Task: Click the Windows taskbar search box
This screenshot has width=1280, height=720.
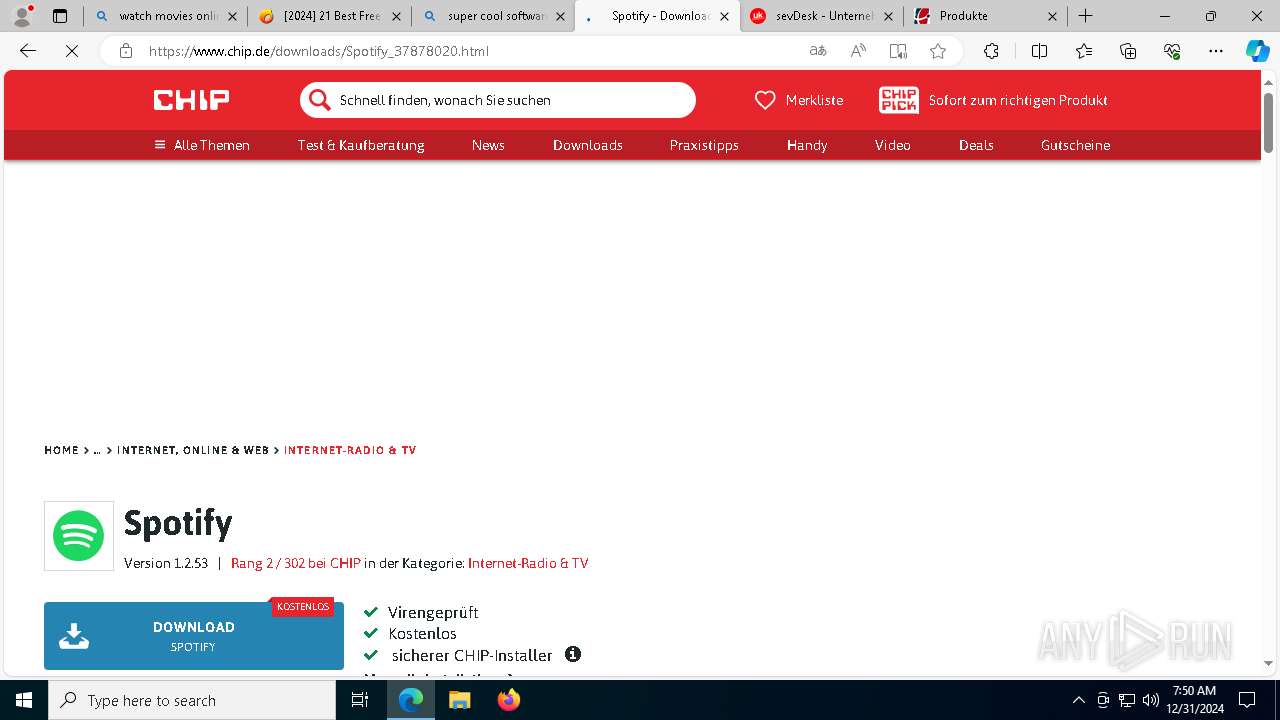Action: [x=192, y=700]
